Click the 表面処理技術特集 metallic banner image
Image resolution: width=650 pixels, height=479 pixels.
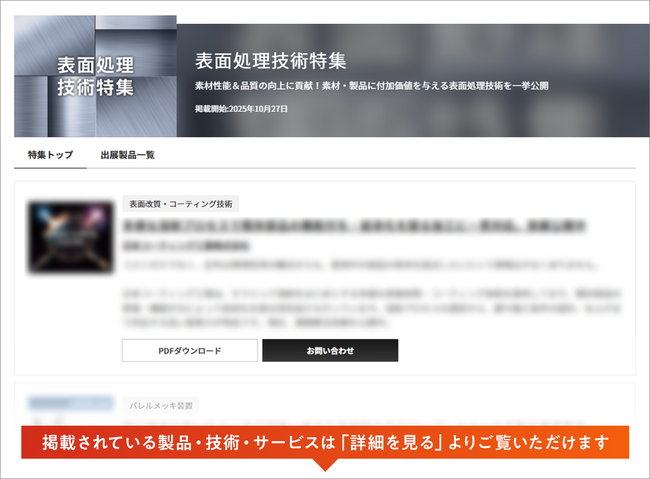(95, 76)
